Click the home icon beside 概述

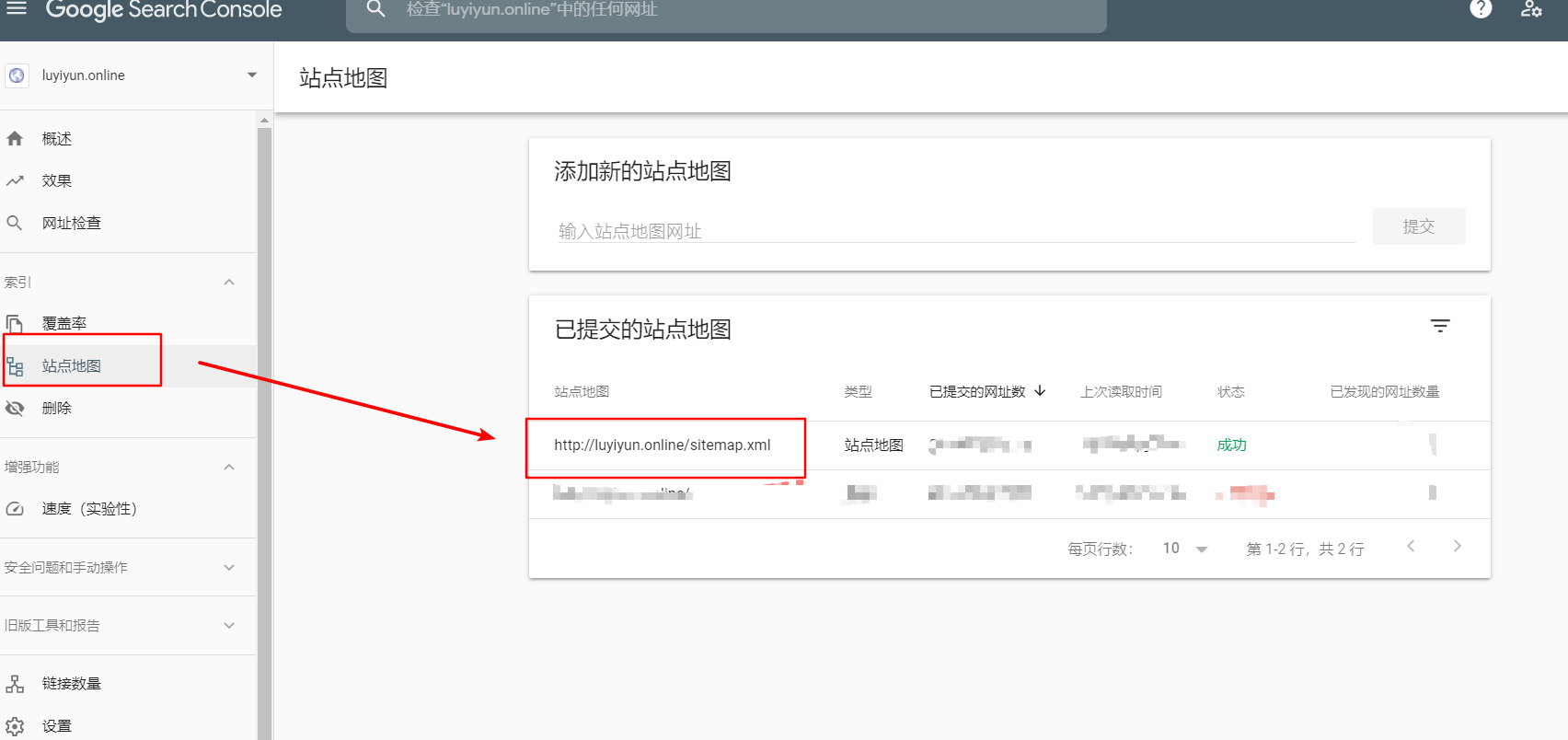pos(15,139)
